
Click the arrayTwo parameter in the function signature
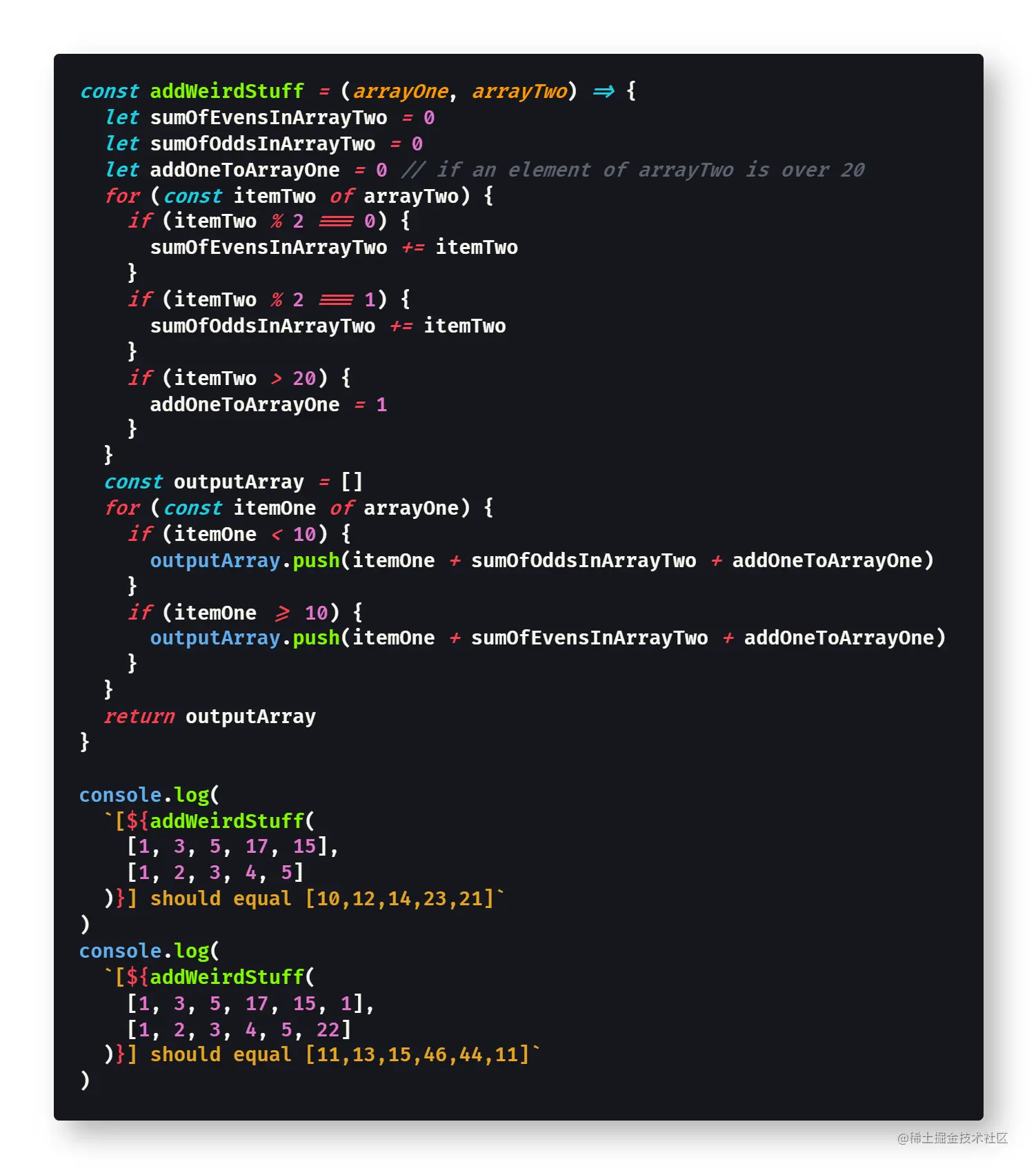(x=519, y=91)
